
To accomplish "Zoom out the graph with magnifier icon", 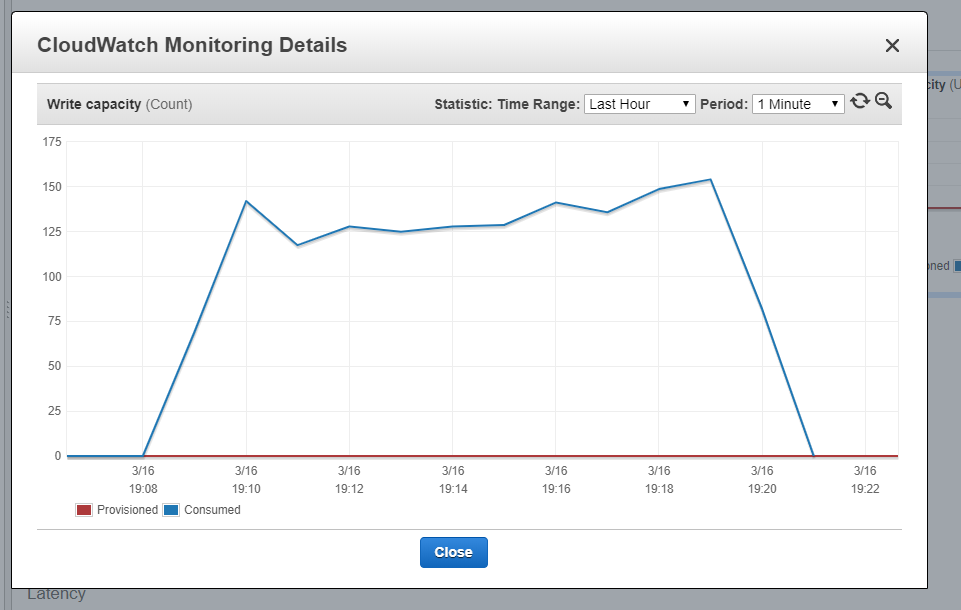I will tap(883, 101).
